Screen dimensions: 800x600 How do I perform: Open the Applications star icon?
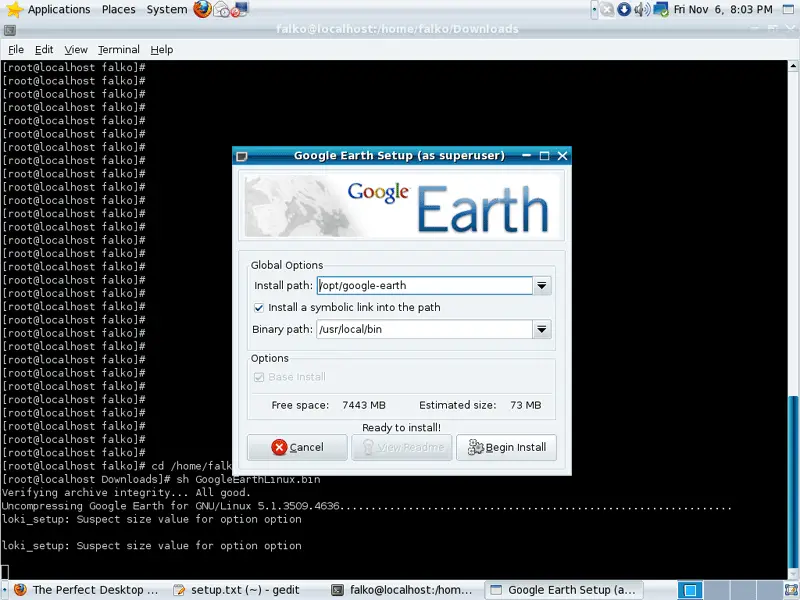(x=14, y=9)
